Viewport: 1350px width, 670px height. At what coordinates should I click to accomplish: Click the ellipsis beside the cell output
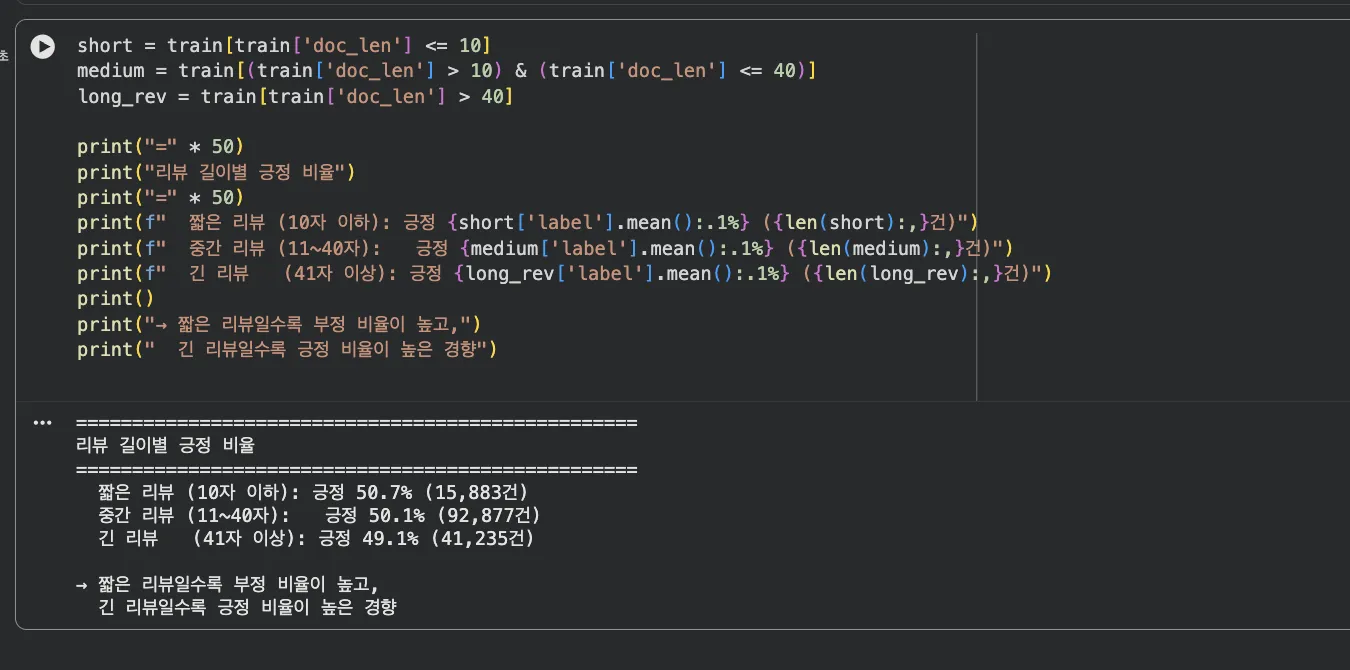coord(42,422)
